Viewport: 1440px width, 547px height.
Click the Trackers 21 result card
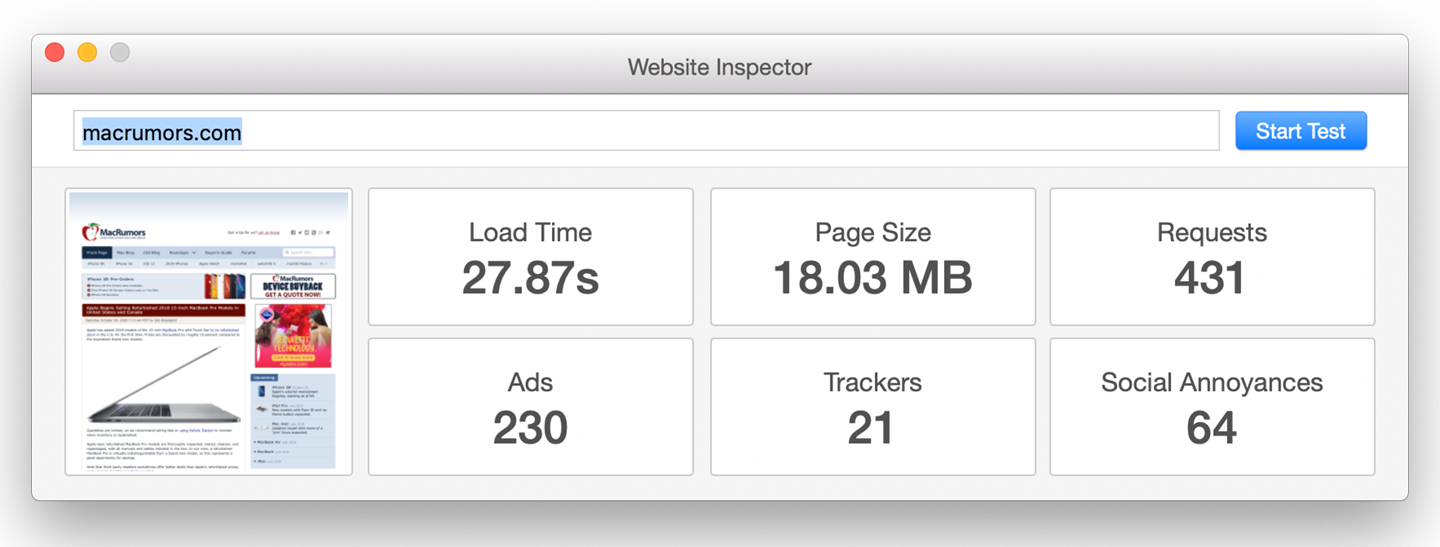tap(872, 407)
